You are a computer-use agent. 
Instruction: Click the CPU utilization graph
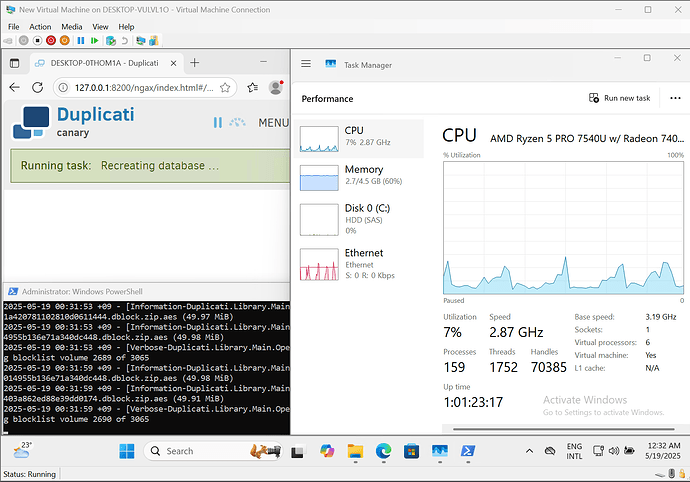(563, 228)
